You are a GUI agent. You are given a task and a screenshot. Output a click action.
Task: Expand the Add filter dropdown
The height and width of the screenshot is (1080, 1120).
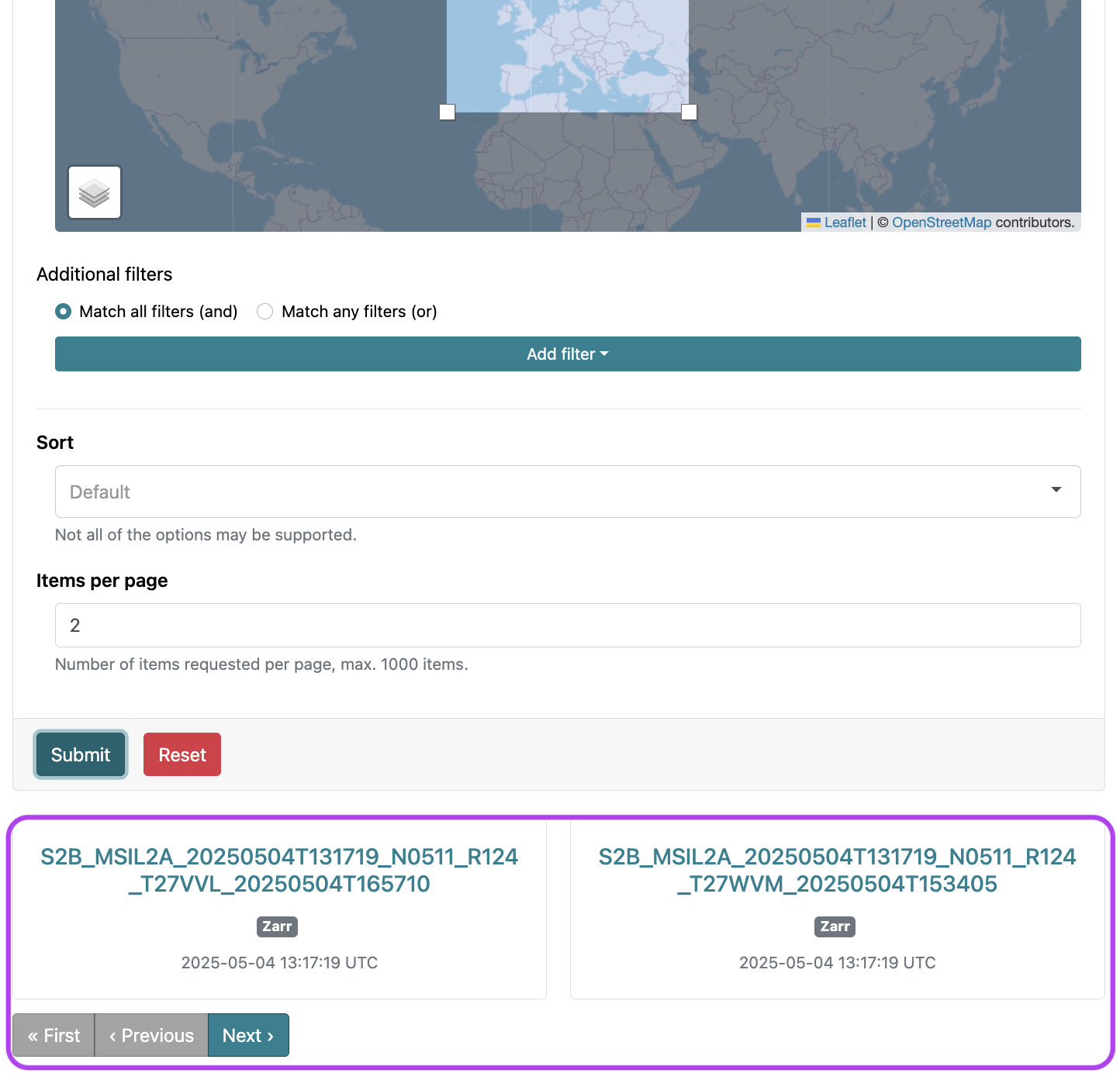point(568,354)
